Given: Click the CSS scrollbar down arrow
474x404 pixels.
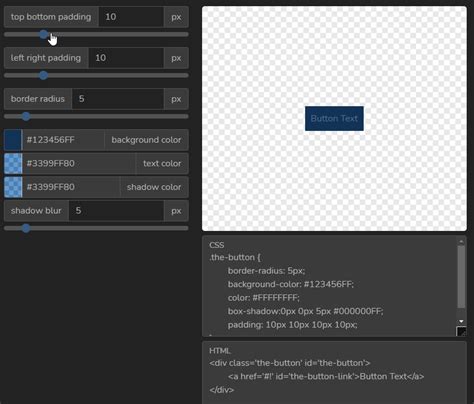Looking at the screenshot, I should 461,321.
